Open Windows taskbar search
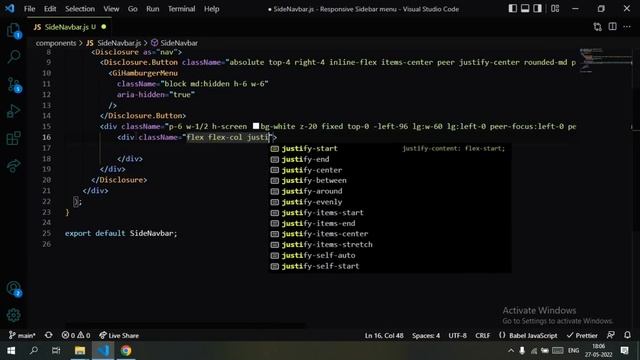 (x=33, y=351)
